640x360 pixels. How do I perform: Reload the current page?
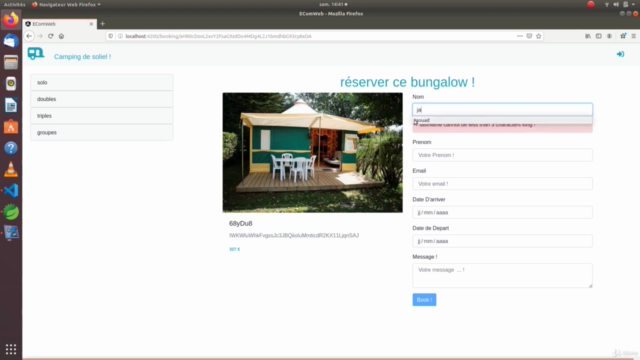click(x=51, y=36)
